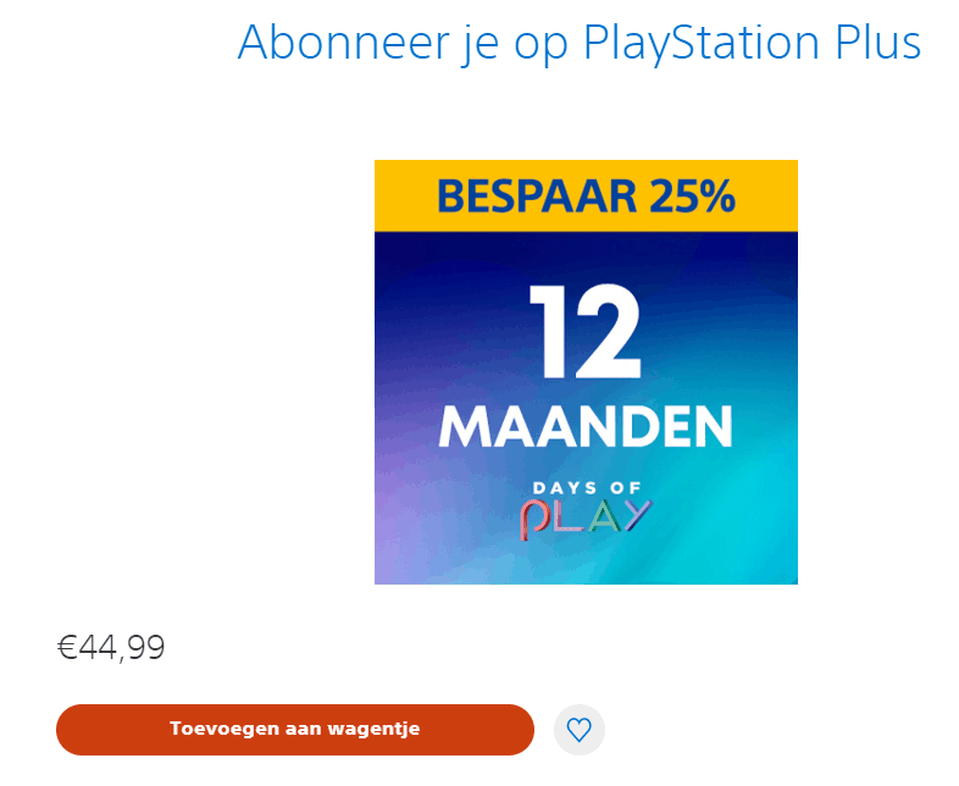
Task: Click the Abonneer je op PlayStation Plus heading
Action: (x=579, y=43)
